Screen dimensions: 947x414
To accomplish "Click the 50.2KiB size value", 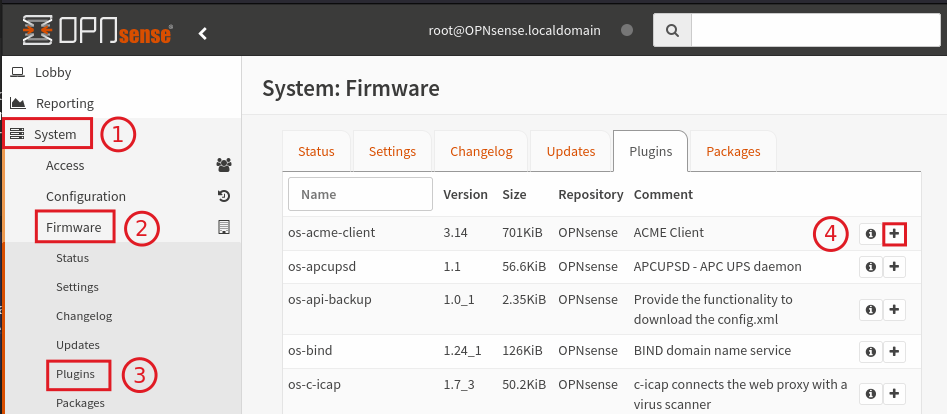I will coord(524,384).
